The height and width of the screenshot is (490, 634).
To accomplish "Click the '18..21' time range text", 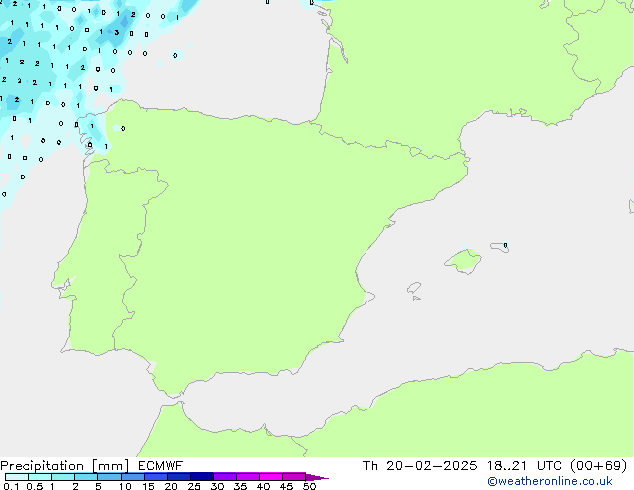I will [507, 466].
